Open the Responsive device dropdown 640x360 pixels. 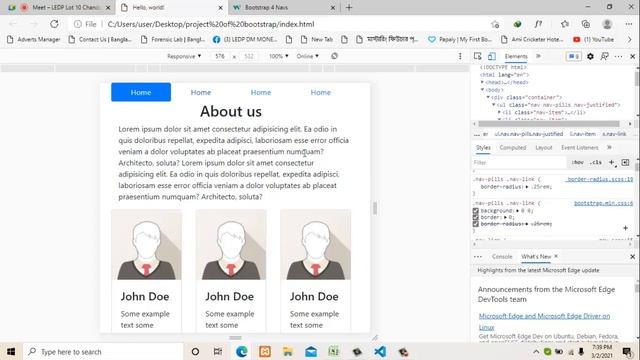point(184,56)
